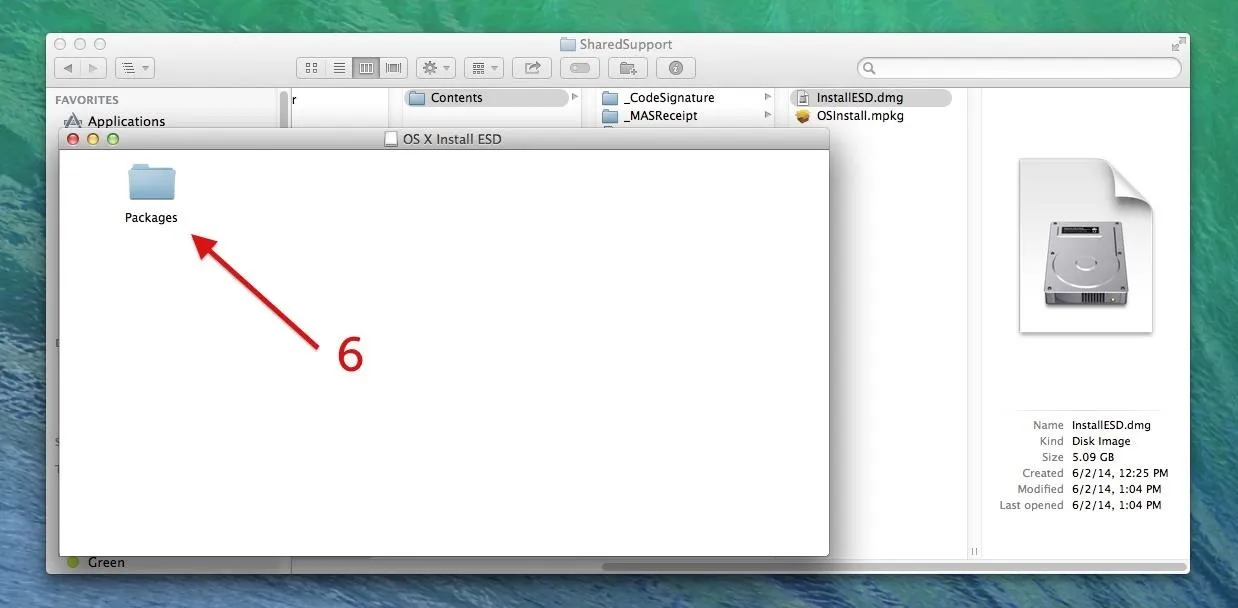Select the Contents folder in column
The width and height of the screenshot is (1238, 608).
click(x=457, y=98)
